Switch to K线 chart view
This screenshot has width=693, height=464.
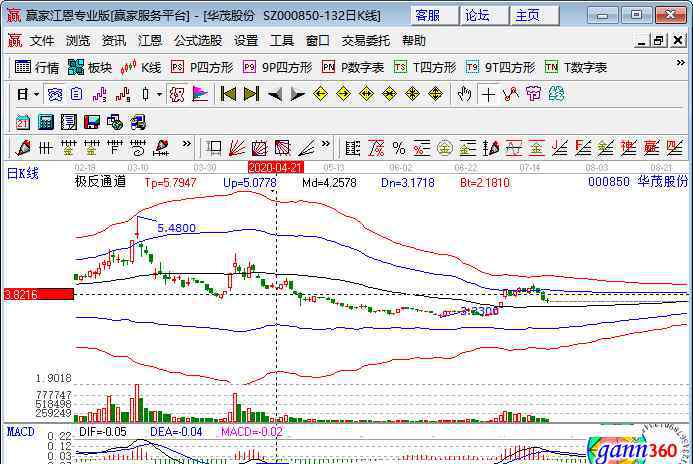click(141, 67)
